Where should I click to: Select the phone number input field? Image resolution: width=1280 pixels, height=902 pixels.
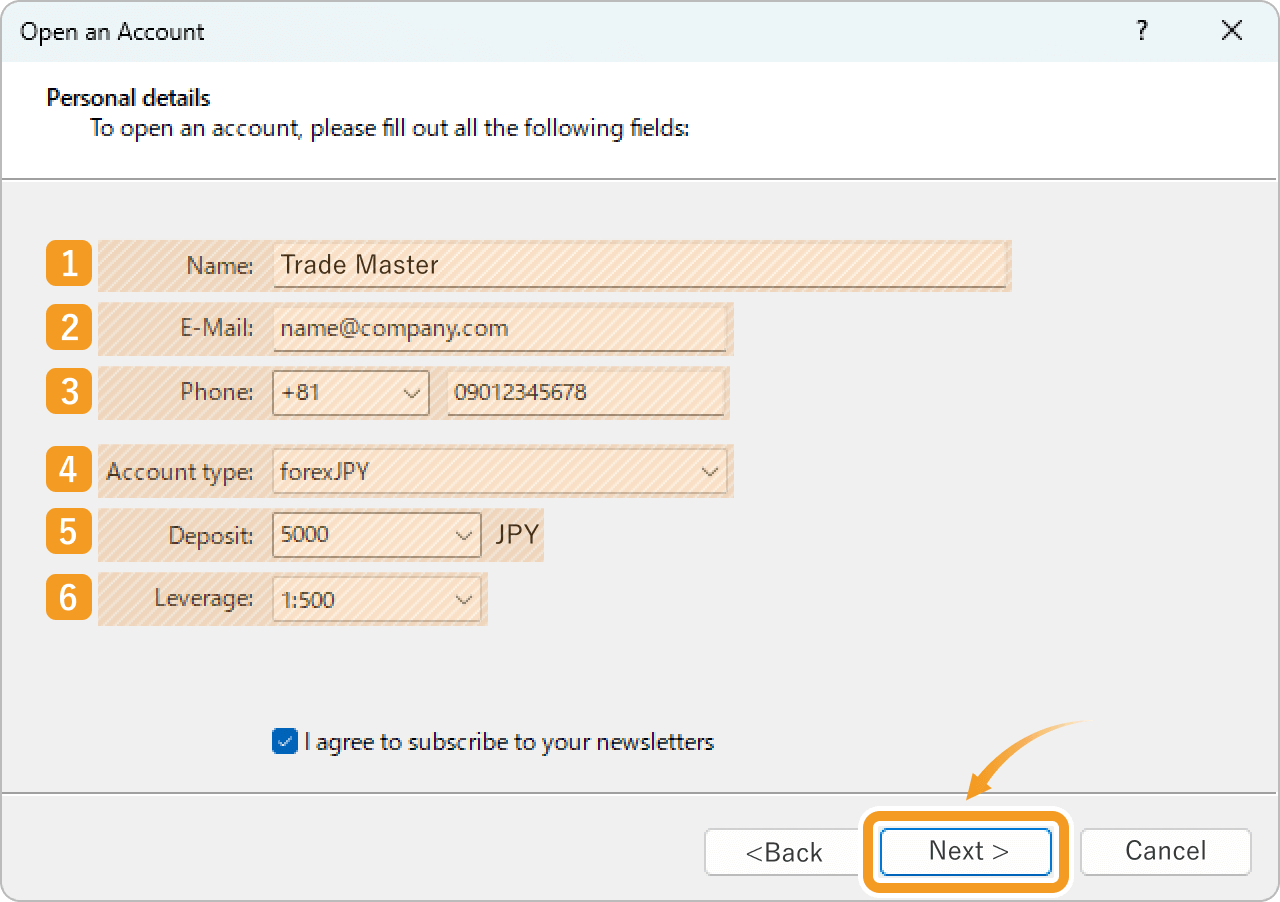tap(585, 393)
